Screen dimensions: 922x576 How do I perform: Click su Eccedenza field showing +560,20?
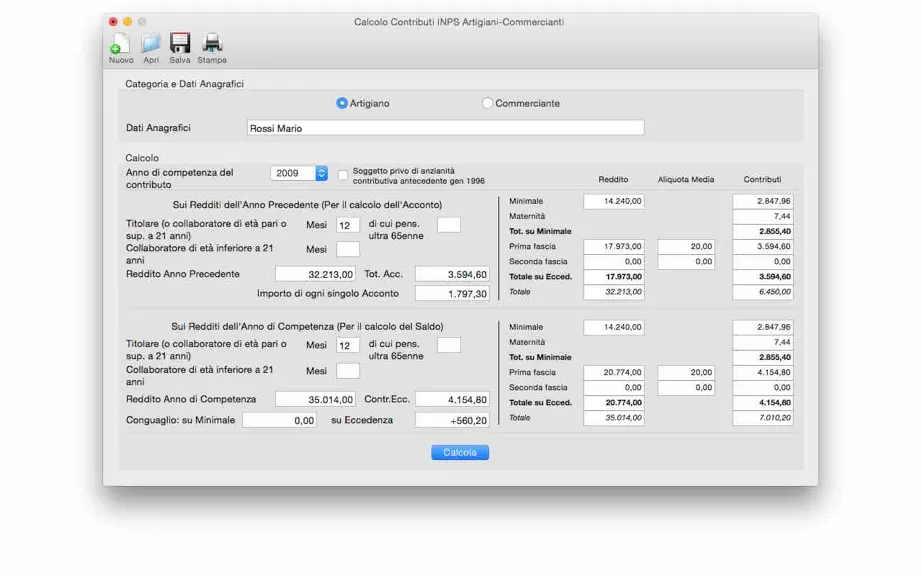pos(452,420)
